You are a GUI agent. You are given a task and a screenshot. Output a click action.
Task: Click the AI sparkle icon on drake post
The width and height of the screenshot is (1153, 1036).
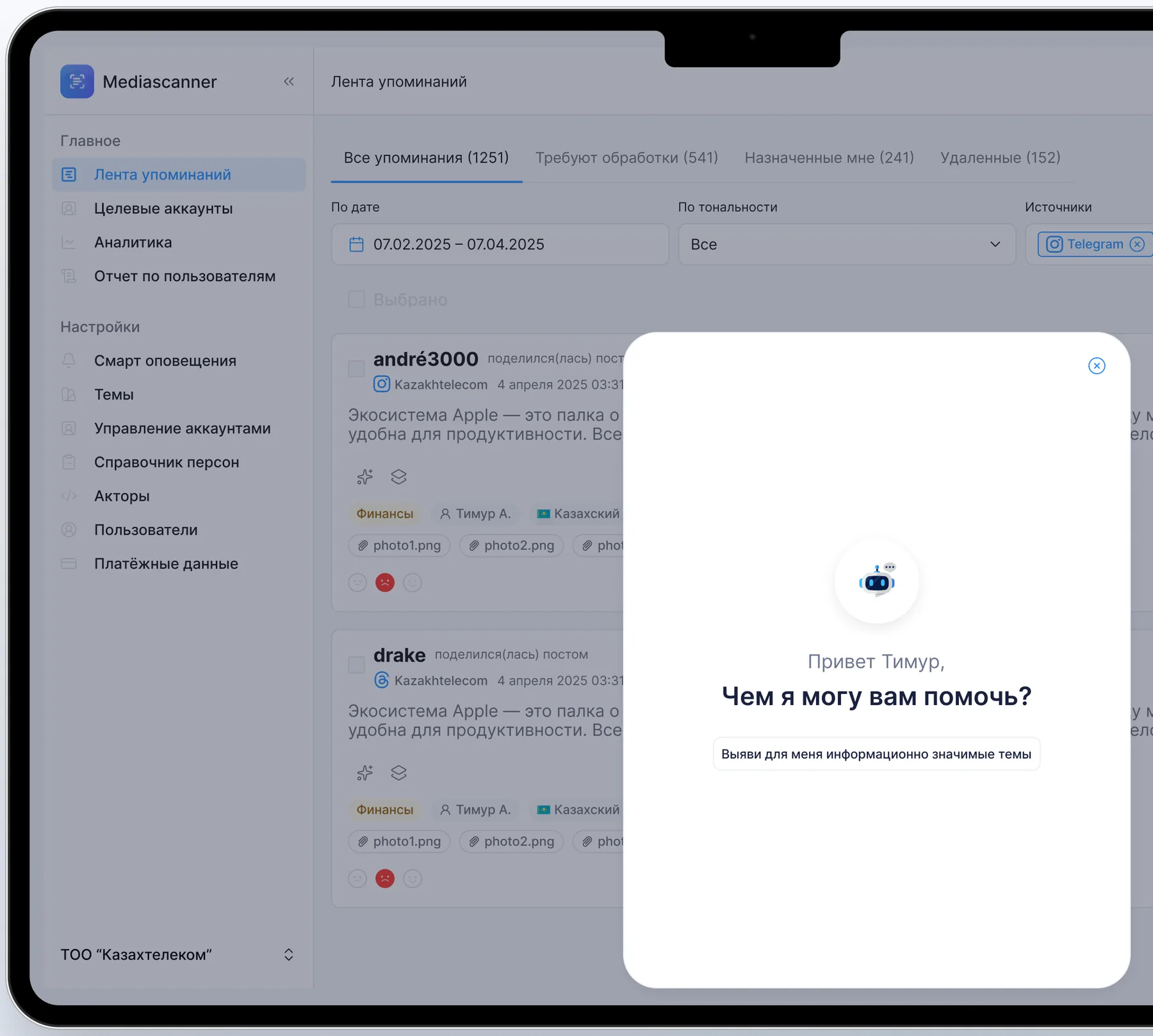click(x=365, y=773)
